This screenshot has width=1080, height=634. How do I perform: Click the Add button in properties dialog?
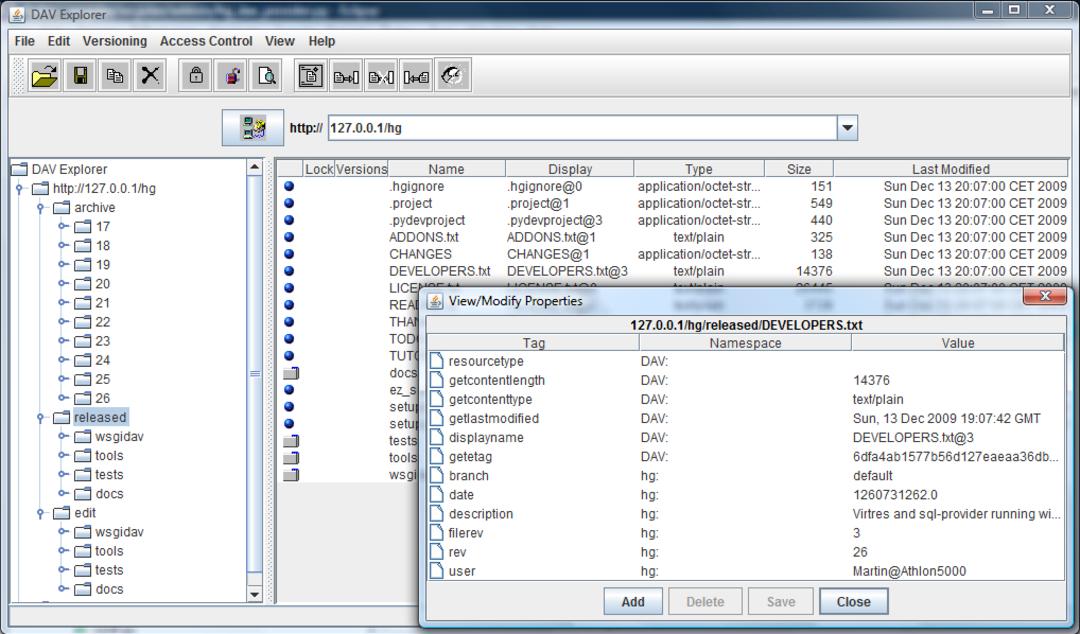633,602
